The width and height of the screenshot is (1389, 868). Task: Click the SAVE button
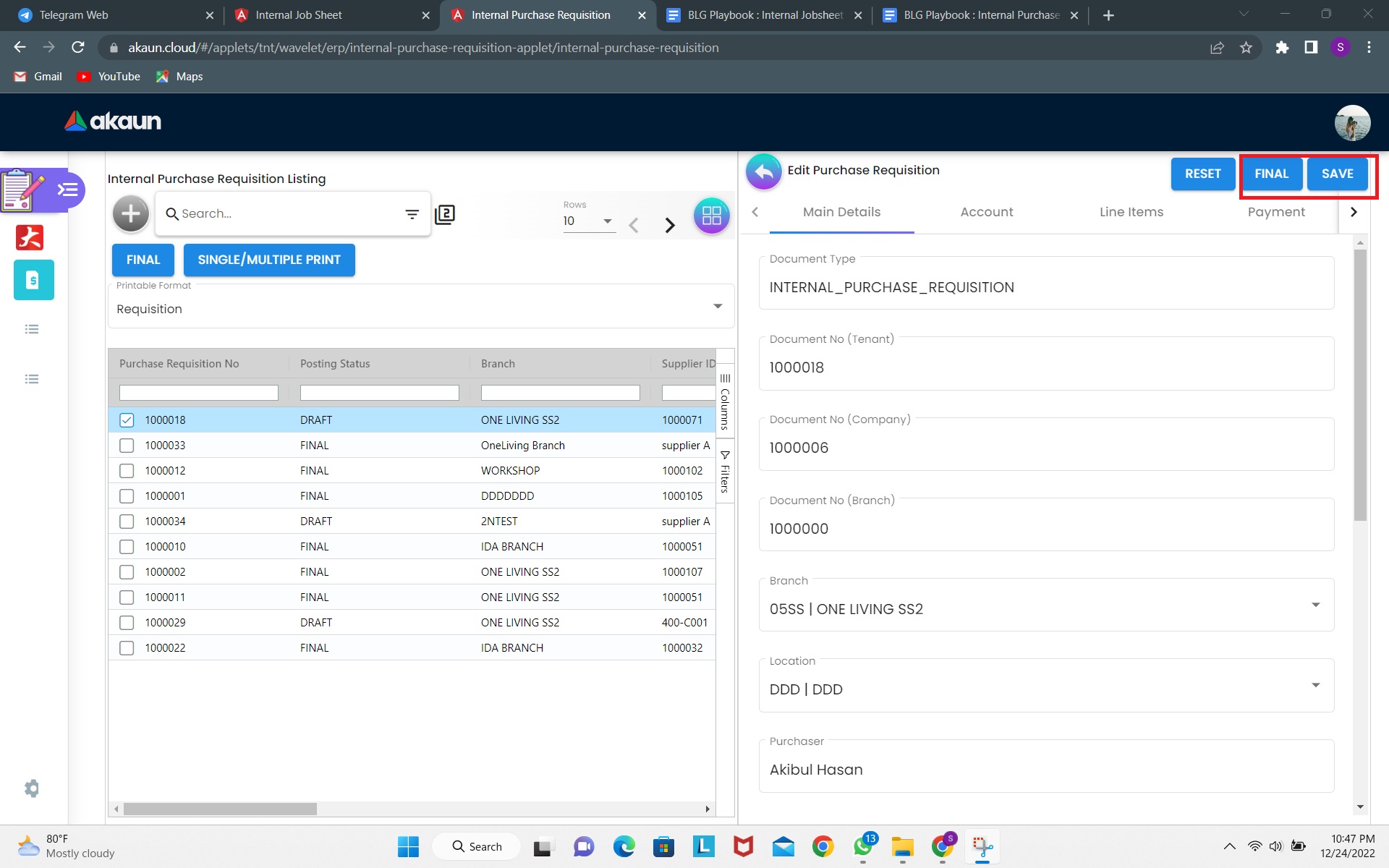tap(1336, 174)
